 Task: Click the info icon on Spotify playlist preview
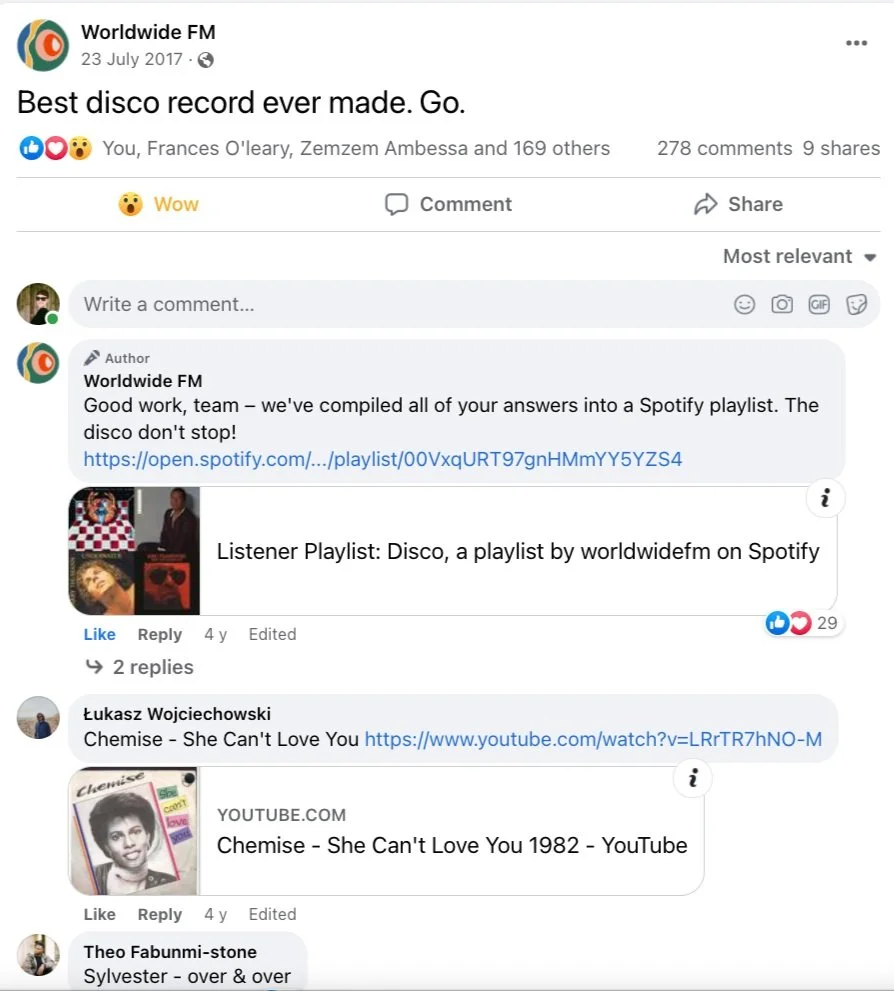click(x=825, y=499)
